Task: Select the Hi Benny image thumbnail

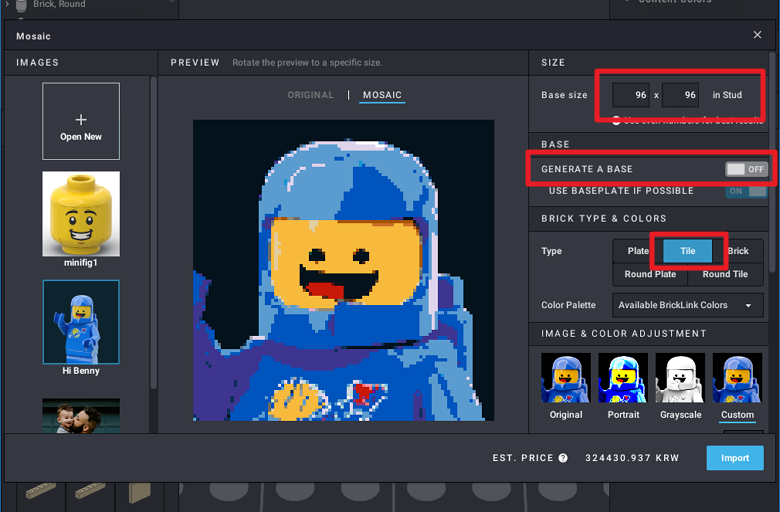Action: [81, 322]
